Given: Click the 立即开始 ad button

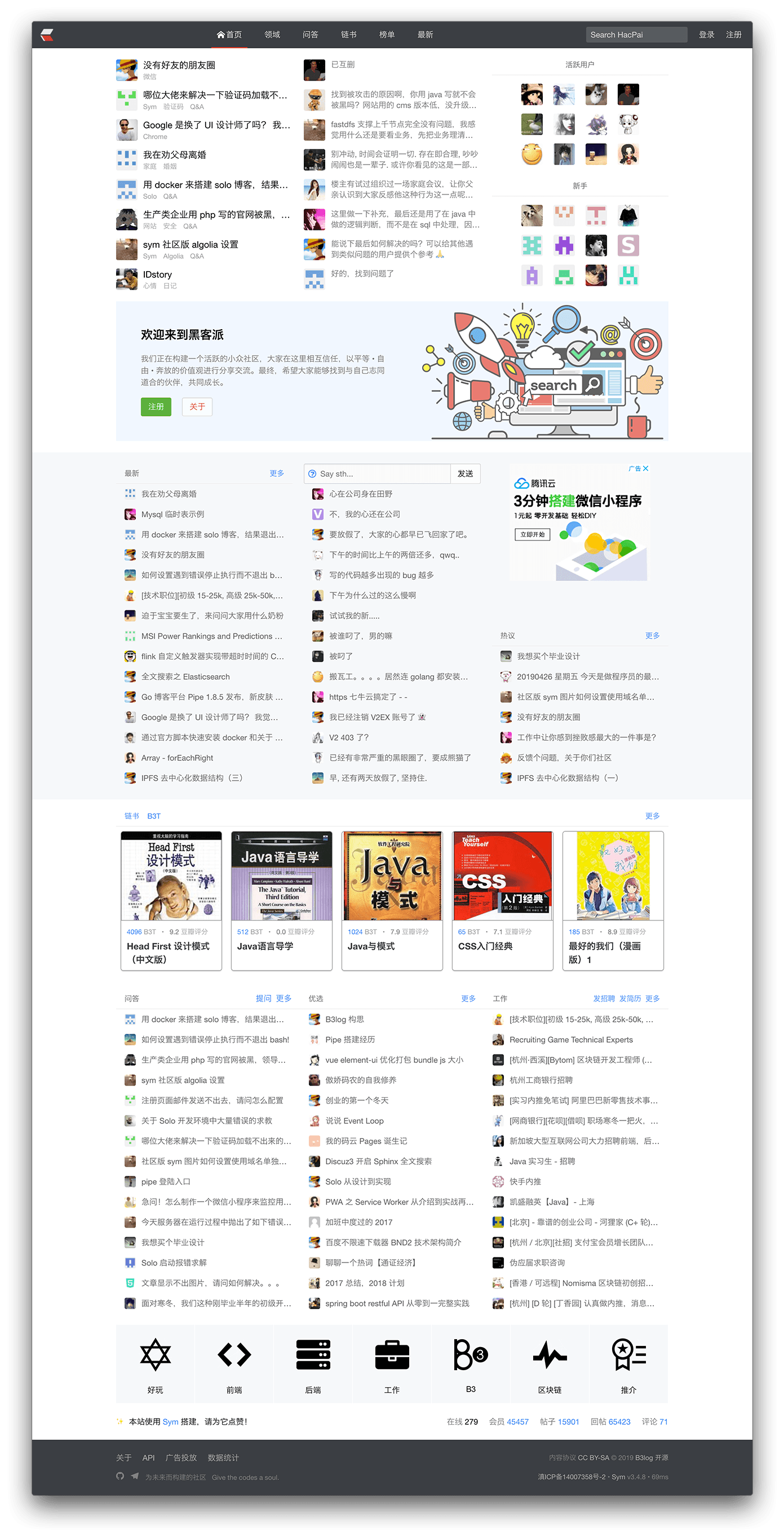Looking at the screenshot, I should pyautogui.click(x=531, y=535).
